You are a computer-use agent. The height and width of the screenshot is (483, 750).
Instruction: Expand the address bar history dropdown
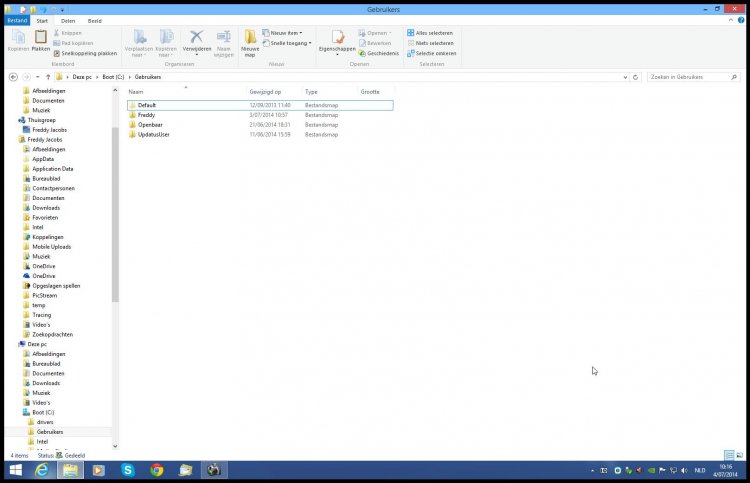pyautogui.click(x=625, y=77)
